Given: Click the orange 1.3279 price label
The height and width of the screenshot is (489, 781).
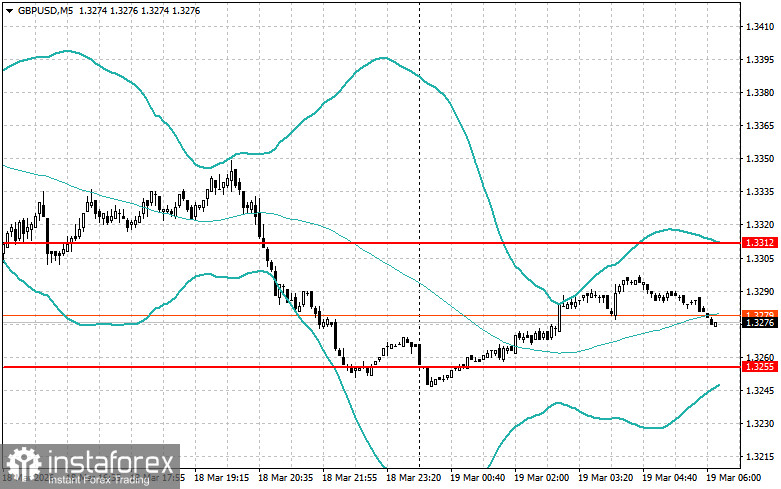Looking at the screenshot, I should (x=760, y=314).
